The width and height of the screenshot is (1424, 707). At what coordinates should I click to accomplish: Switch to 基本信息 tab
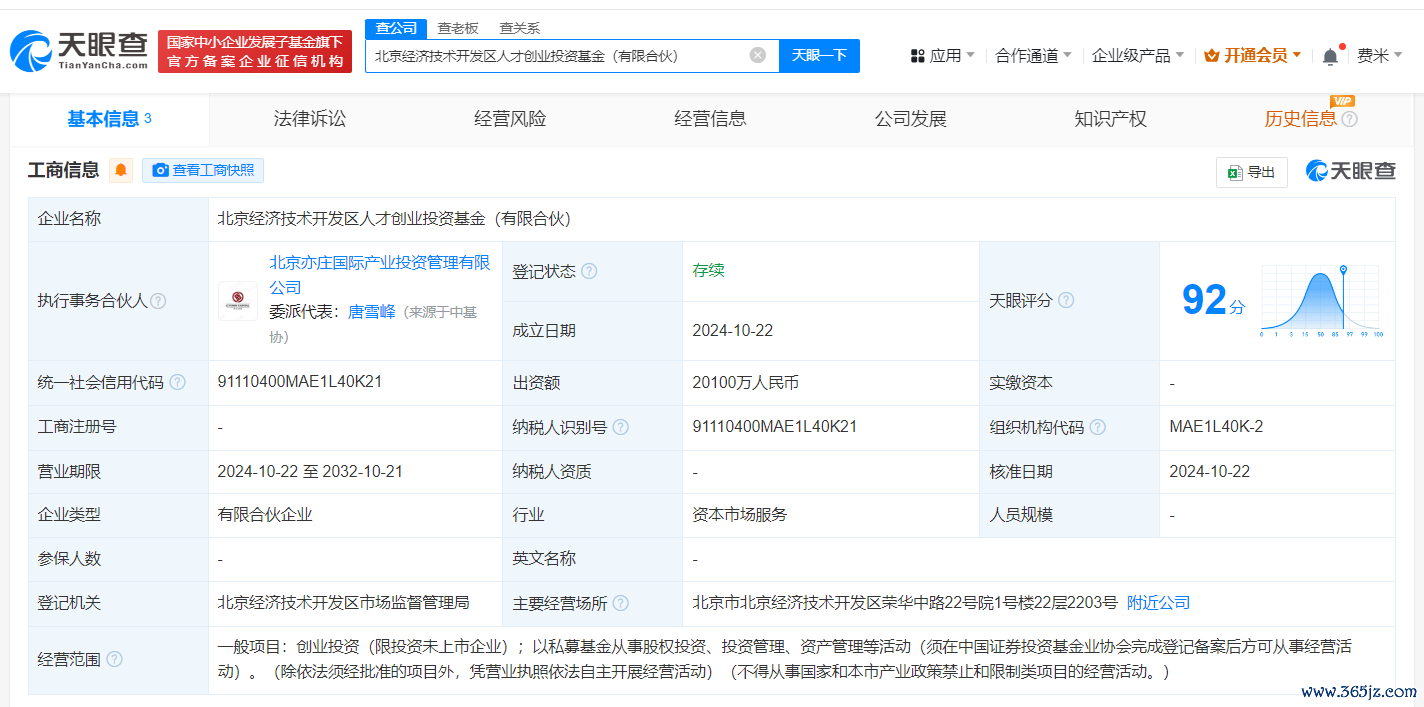pos(109,119)
